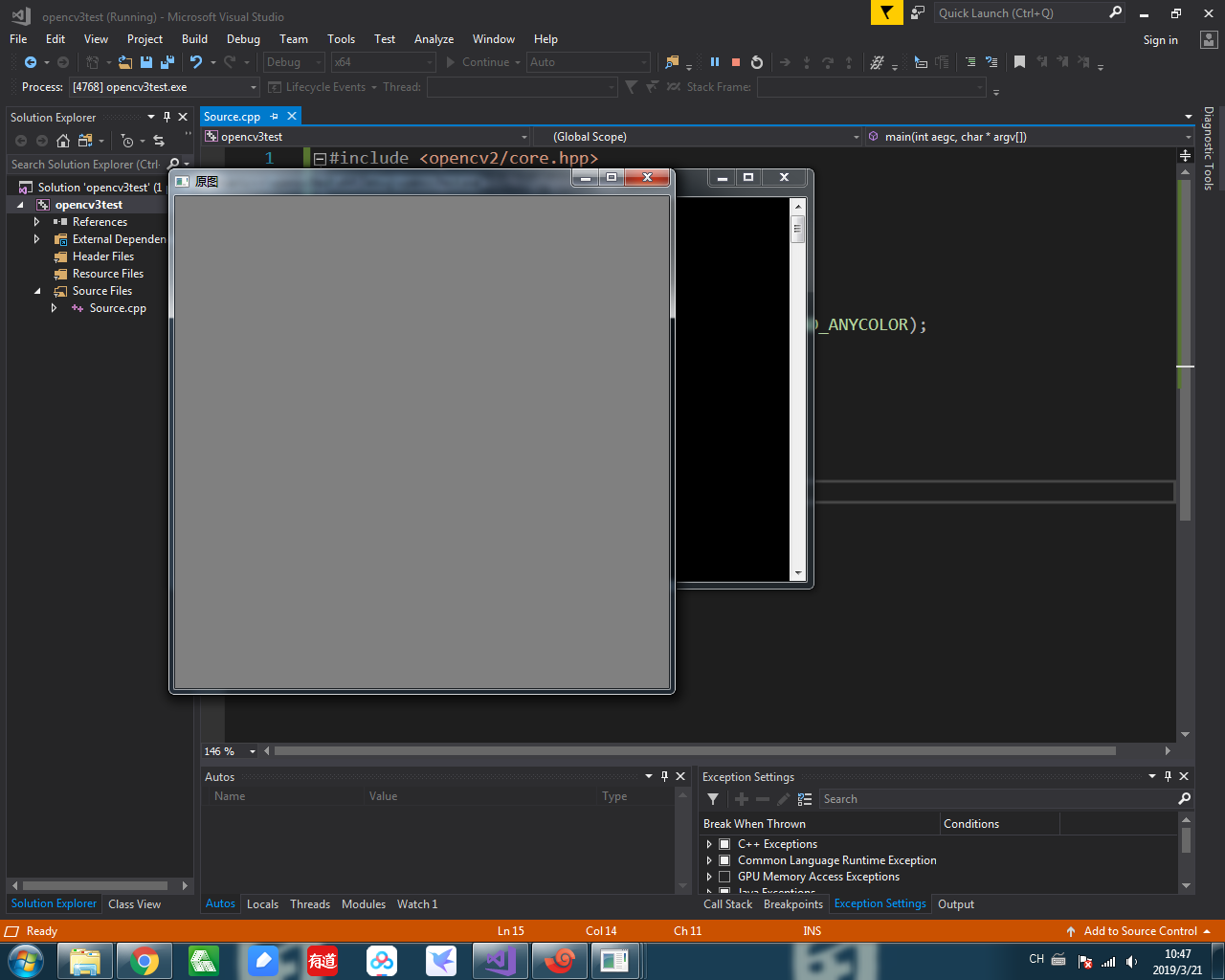This screenshot has height=980, width=1225.
Task: Open the Process dropdown showing opencv3test.exe
Action: click(x=254, y=87)
